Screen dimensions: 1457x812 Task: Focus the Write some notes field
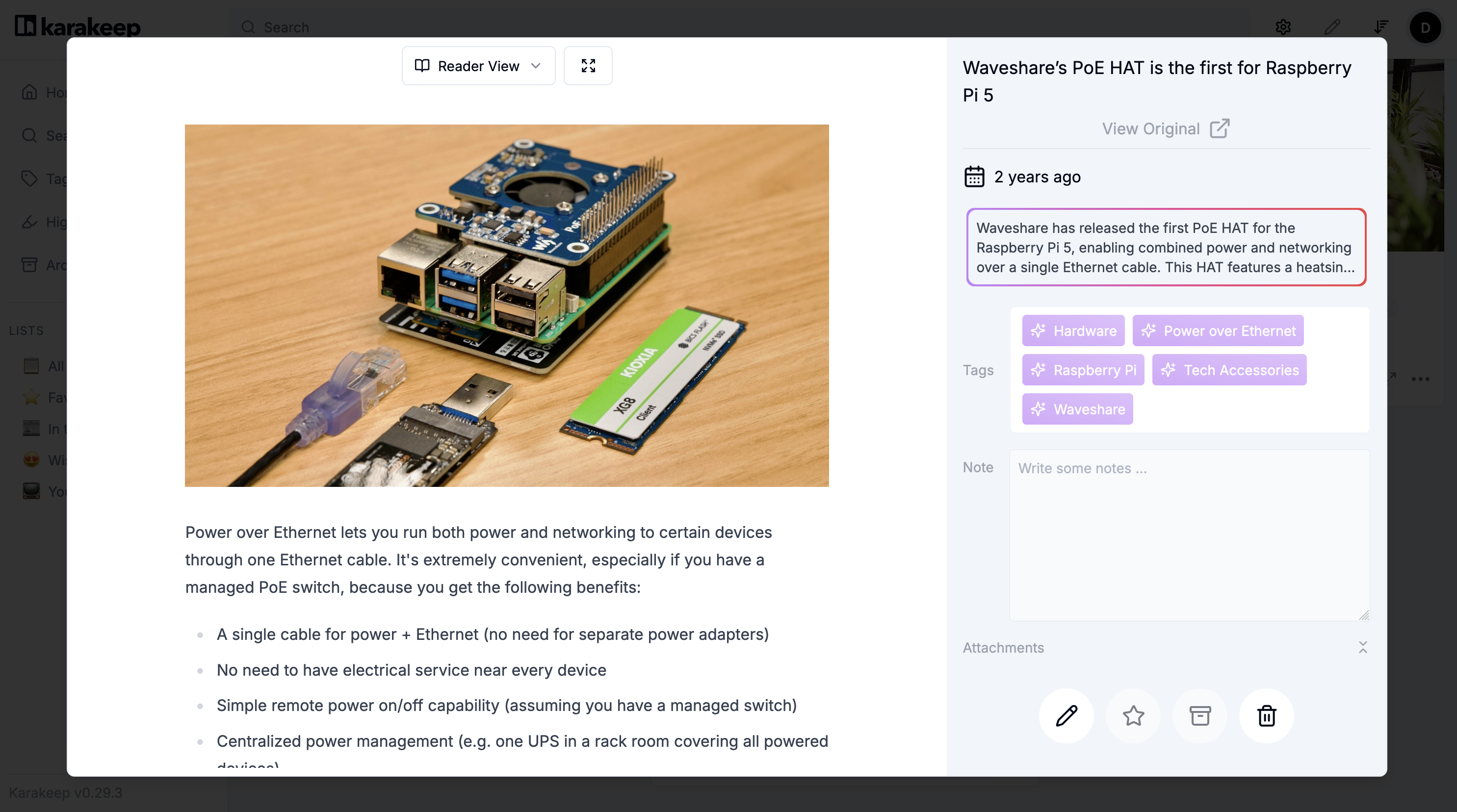(1190, 535)
